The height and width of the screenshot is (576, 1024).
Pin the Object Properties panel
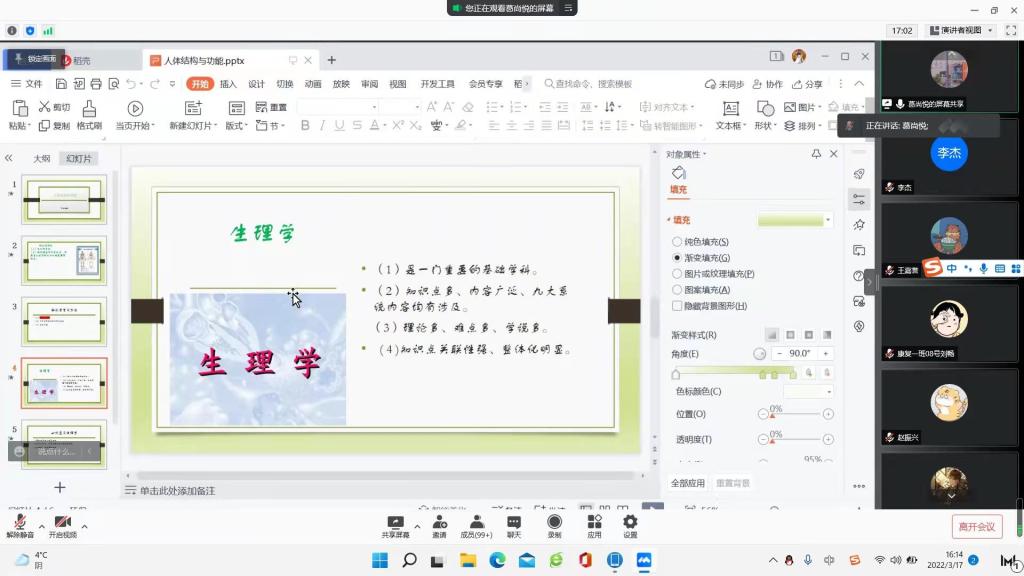[x=817, y=154]
